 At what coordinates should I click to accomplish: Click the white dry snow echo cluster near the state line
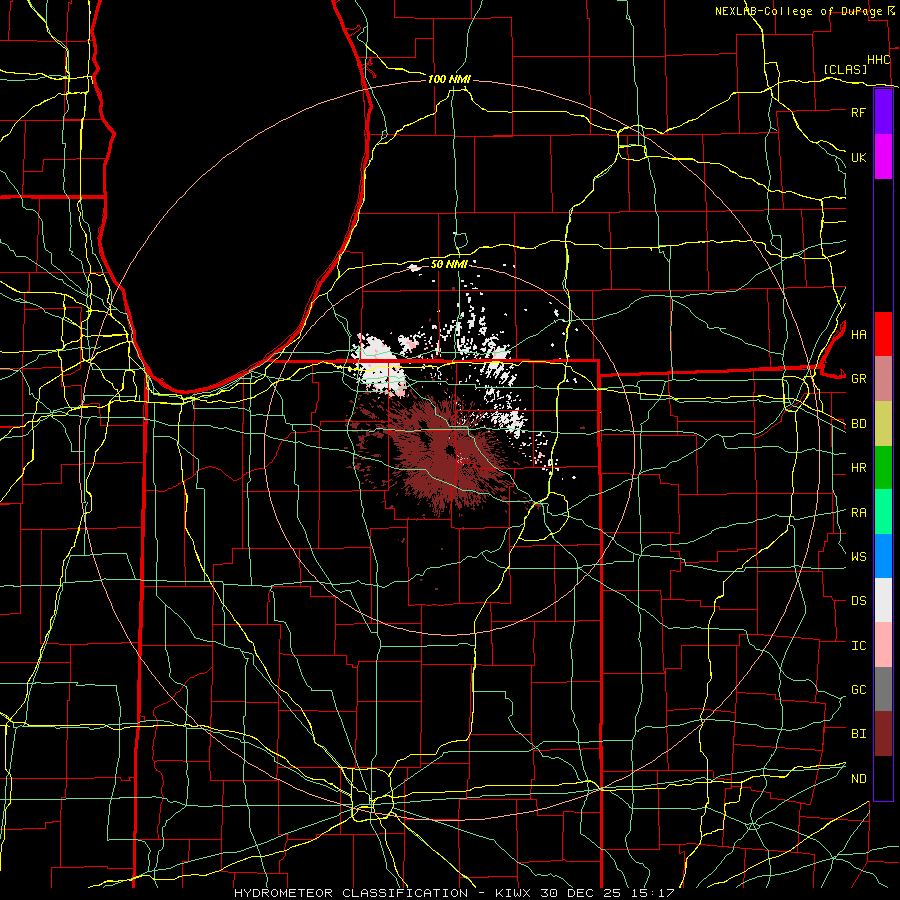(x=379, y=364)
